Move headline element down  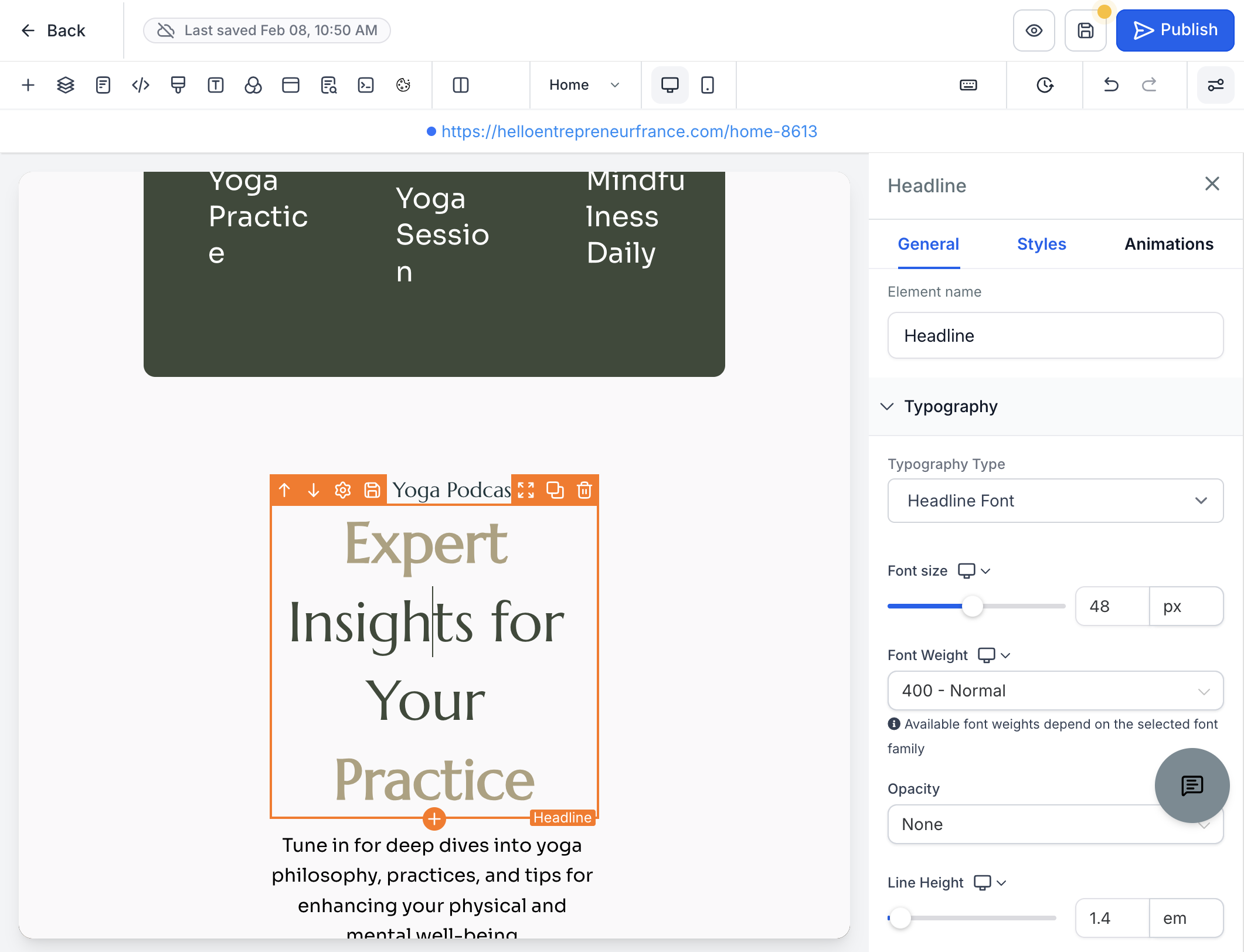314,490
